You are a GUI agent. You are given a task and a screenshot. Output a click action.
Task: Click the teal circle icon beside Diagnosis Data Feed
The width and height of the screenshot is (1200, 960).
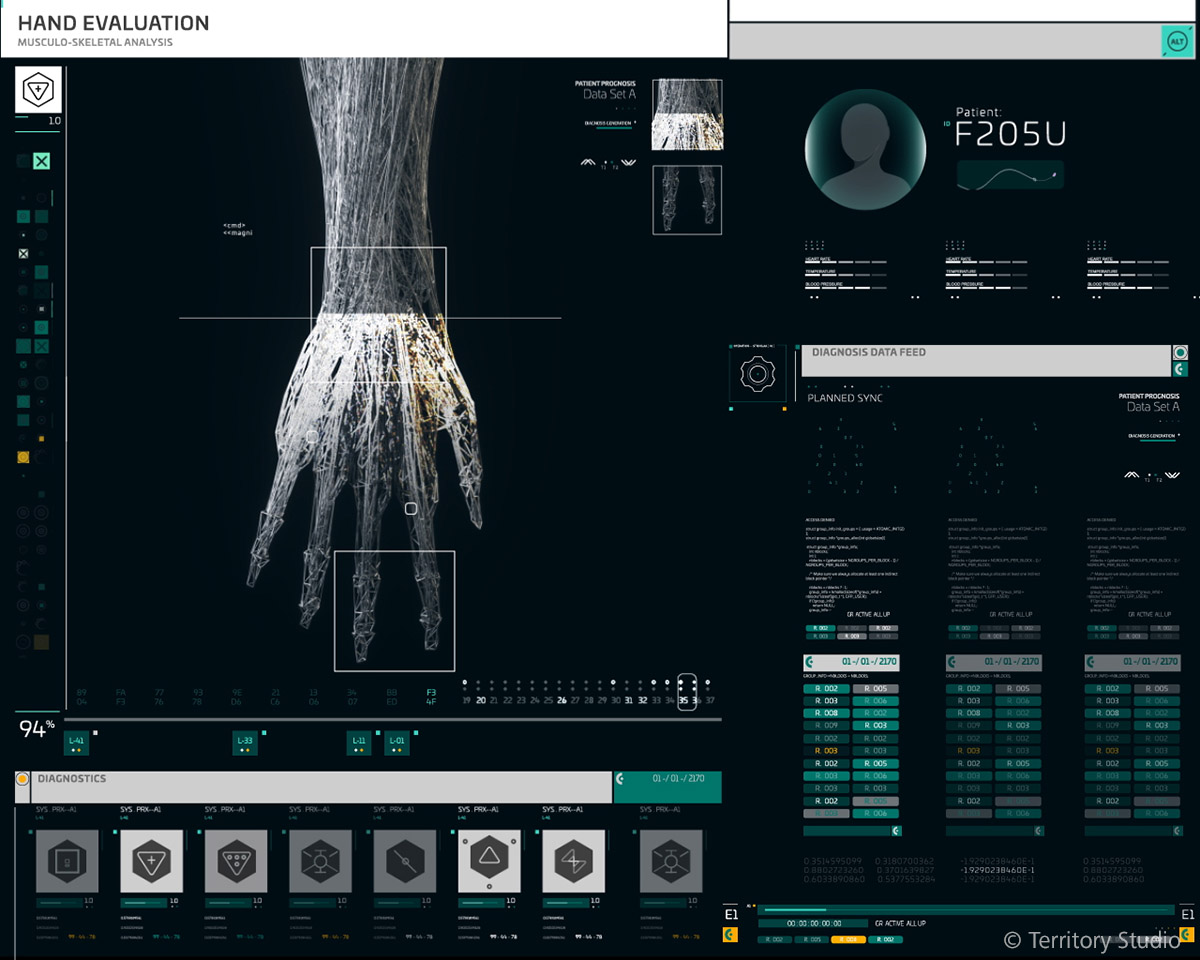pos(1181,353)
